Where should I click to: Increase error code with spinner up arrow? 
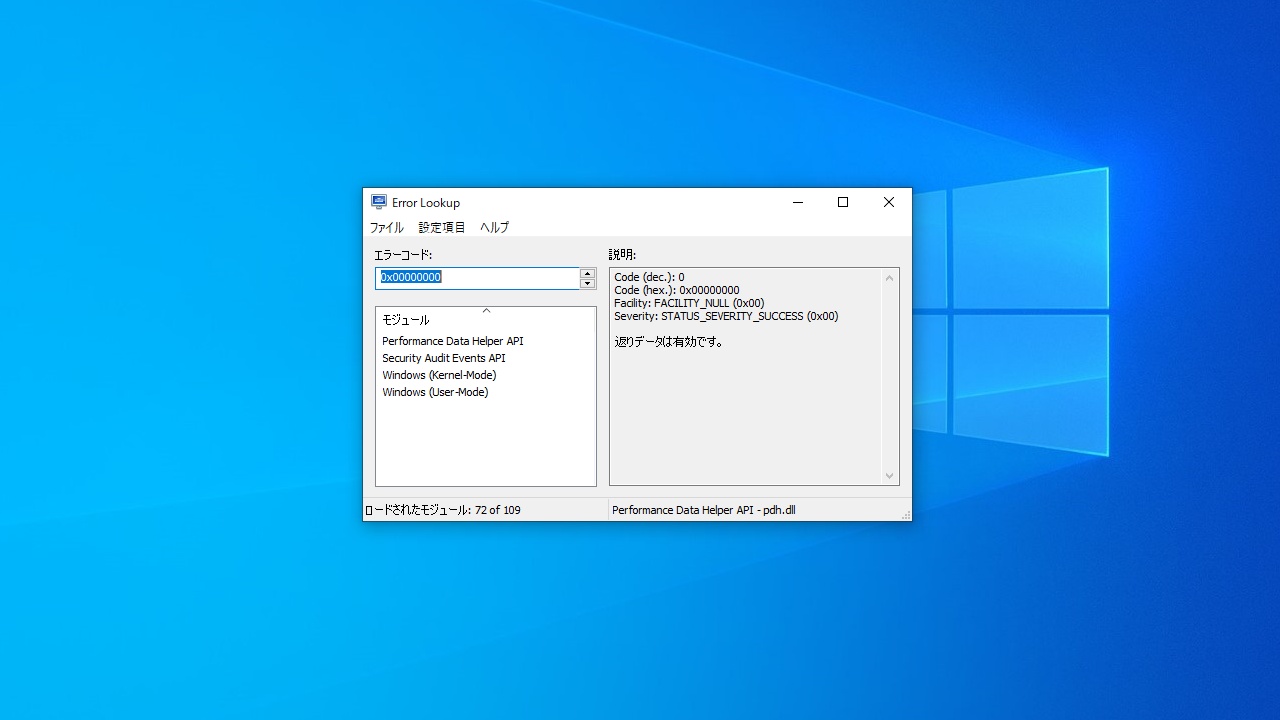(x=588, y=272)
